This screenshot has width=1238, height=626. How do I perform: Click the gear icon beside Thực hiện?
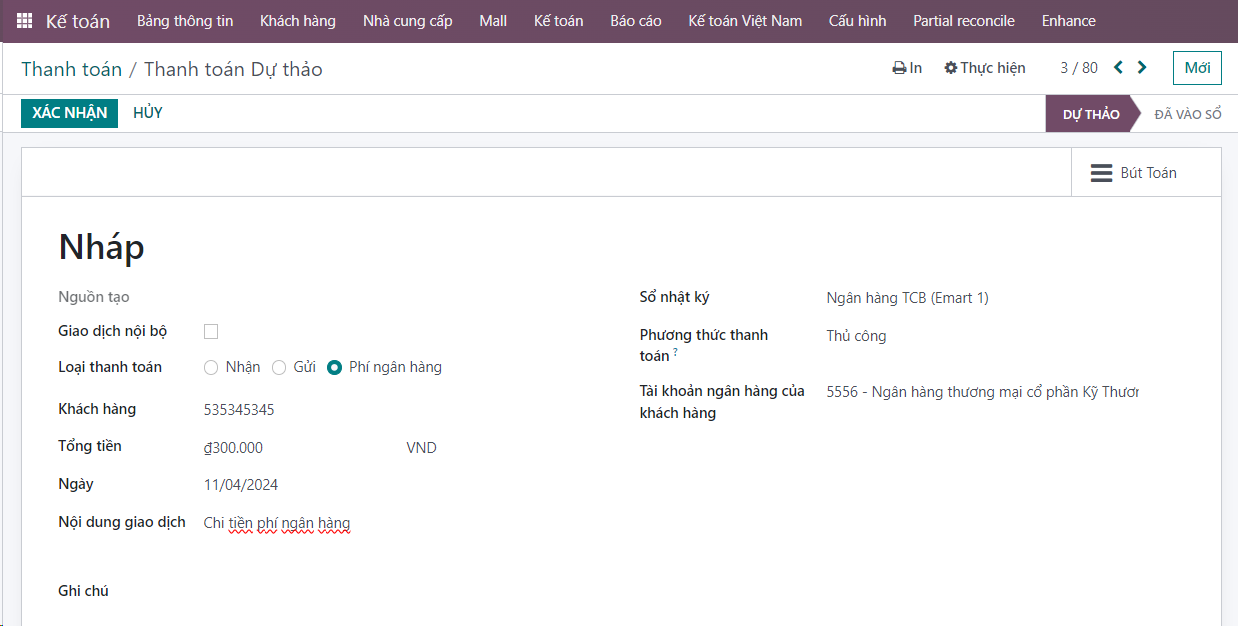pos(950,68)
